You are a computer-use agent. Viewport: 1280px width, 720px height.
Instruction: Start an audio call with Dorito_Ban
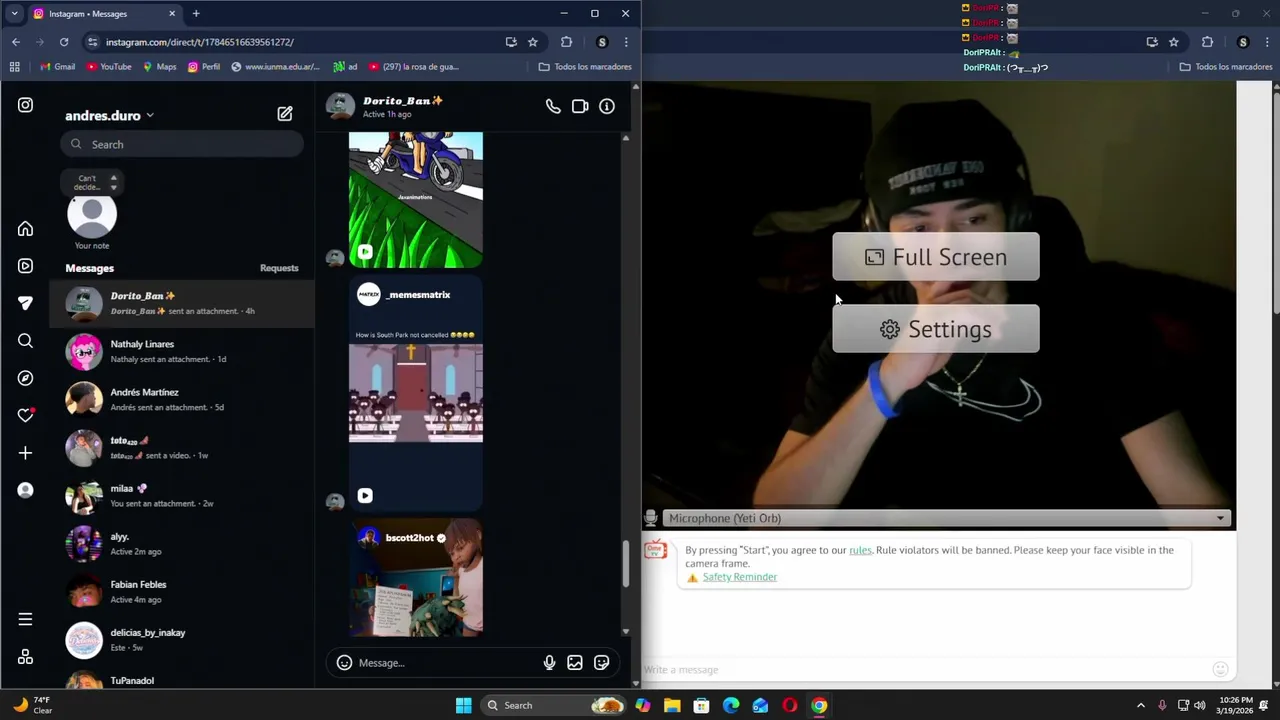point(553,106)
